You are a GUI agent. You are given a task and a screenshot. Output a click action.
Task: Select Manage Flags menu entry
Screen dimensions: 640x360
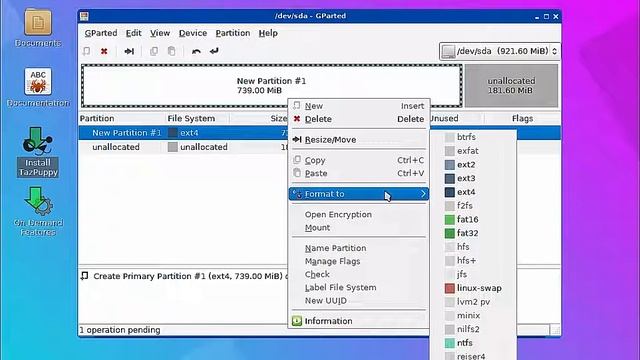click(x=359, y=261)
